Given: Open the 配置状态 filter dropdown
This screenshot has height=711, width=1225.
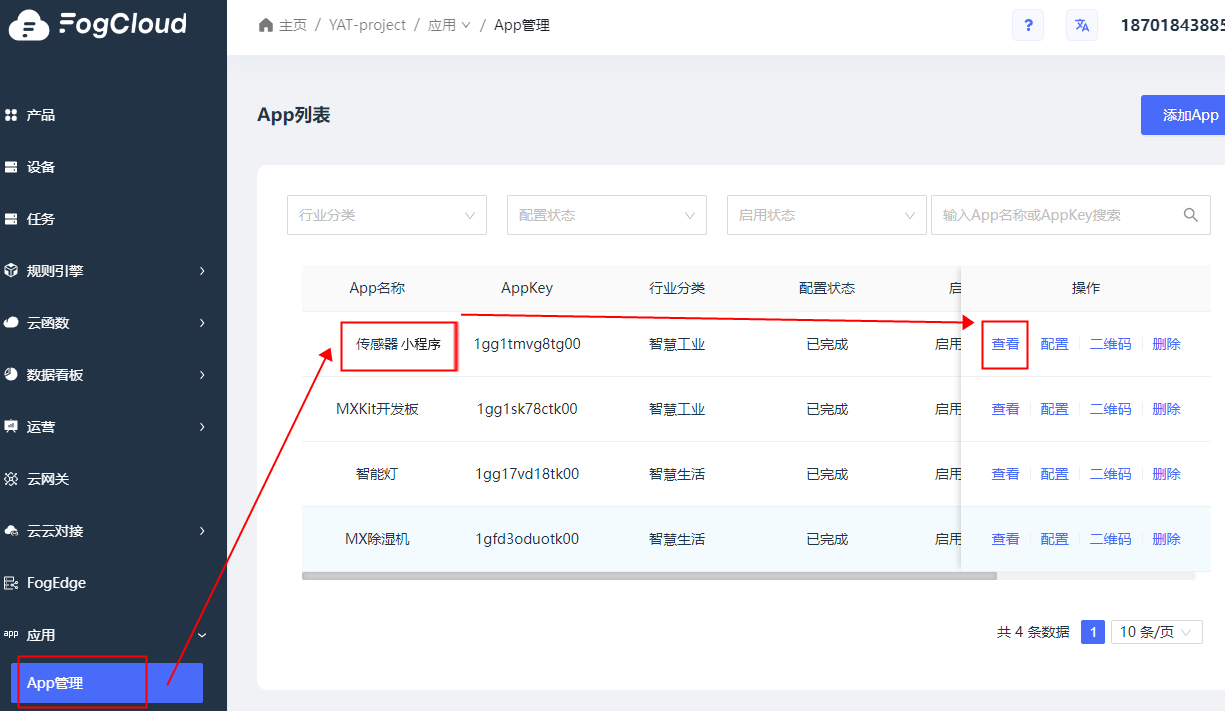Looking at the screenshot, I should pyautogui.click(x=607, y=215).
